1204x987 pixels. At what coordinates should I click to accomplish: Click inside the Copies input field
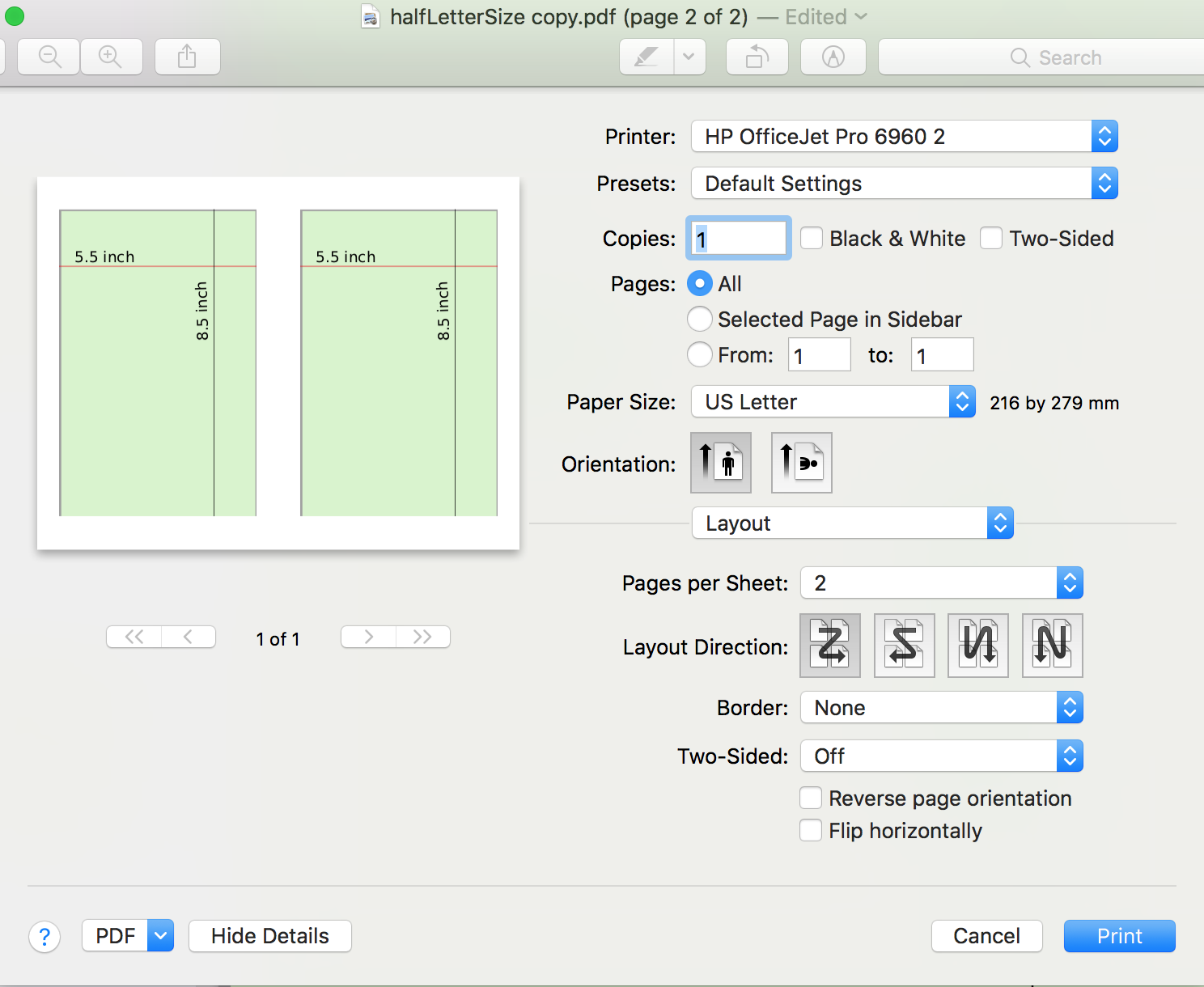pyautogui.click(x=737, y=238)
